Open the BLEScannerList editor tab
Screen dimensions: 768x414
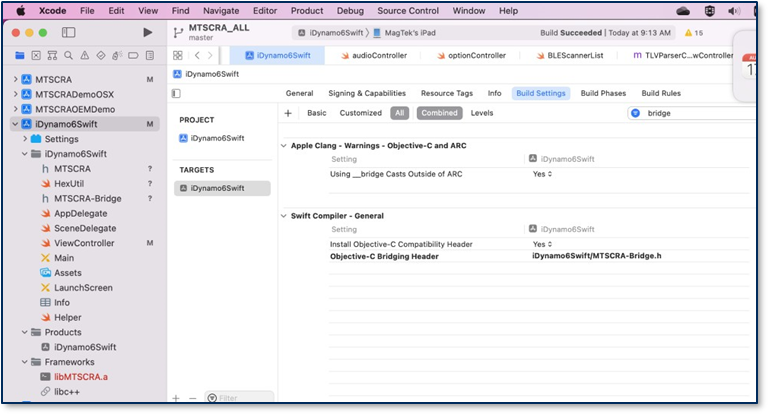tap(570, 55)
